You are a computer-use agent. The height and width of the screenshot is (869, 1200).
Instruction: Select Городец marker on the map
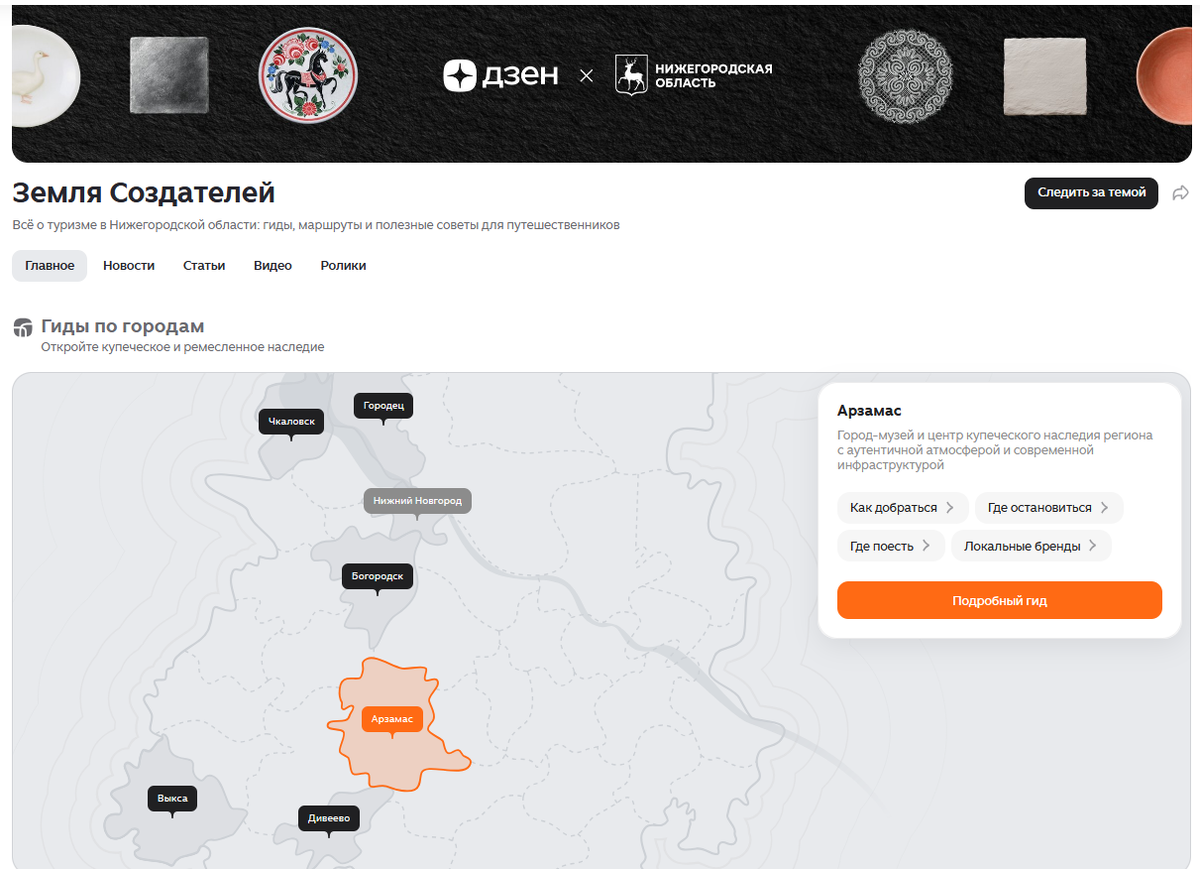coord(383,406)
